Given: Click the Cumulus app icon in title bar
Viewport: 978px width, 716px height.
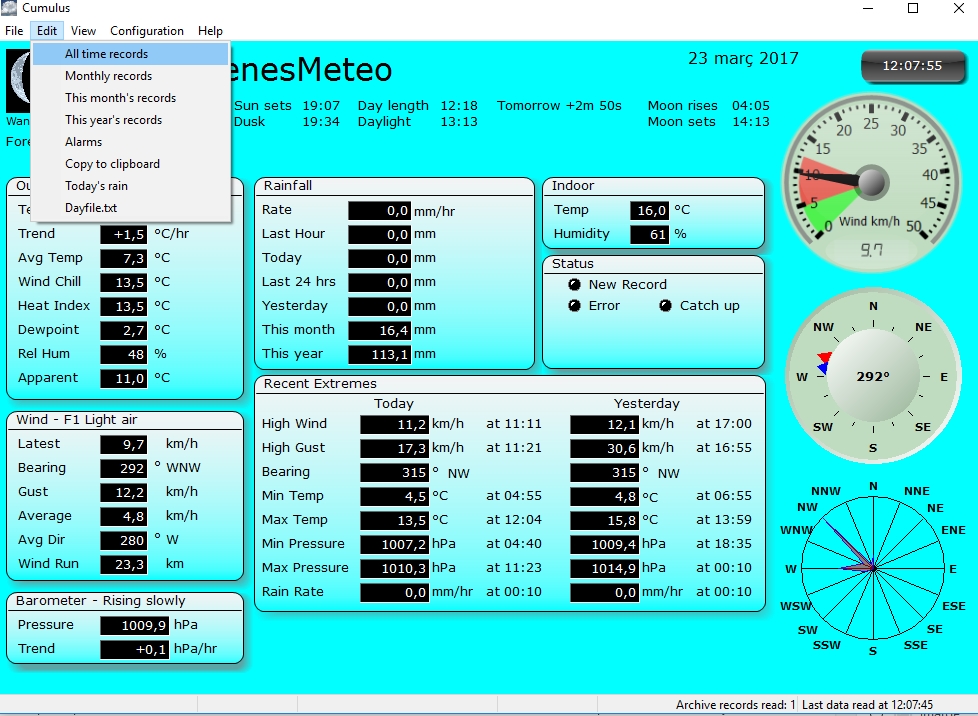Looking at the screenshot, I should click(x=11, y=9).
